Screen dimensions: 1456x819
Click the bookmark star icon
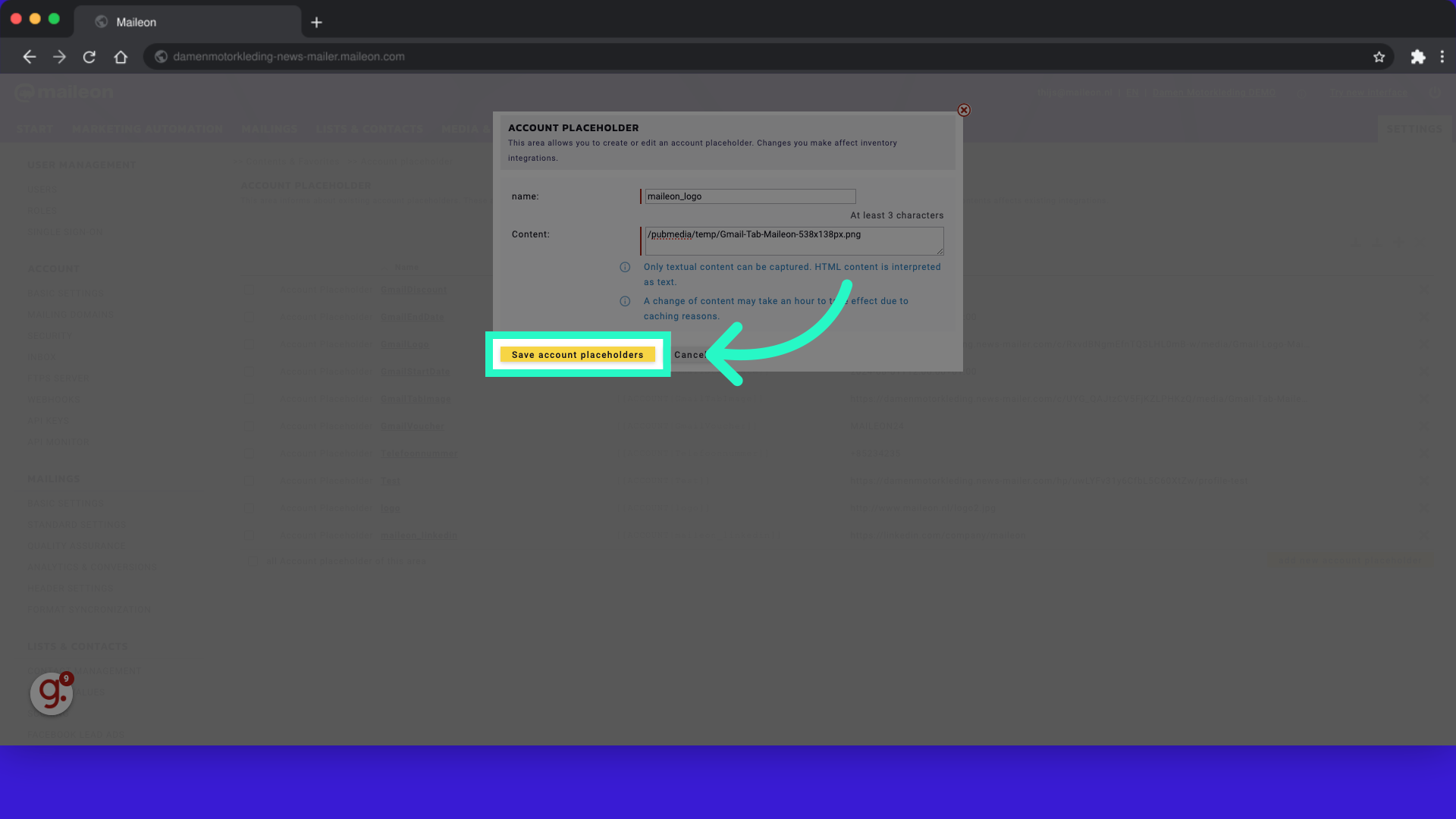pyautogui.click(x=1380, y=56)
